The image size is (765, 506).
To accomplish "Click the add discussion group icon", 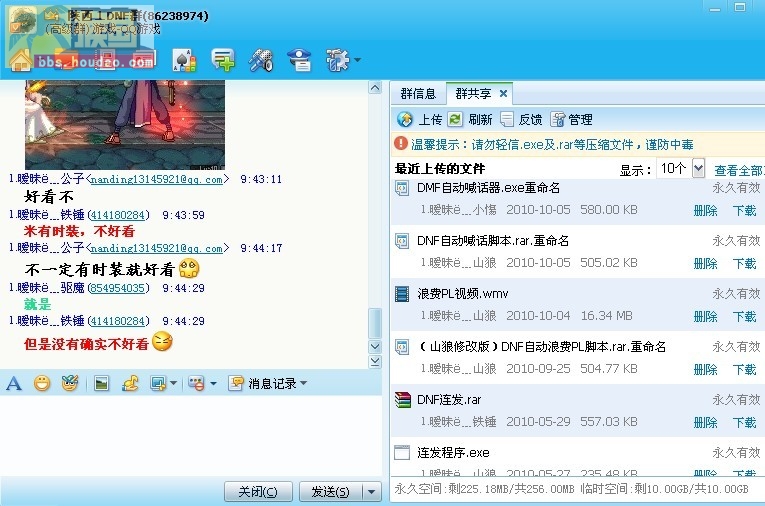I will click(x=223, y=61).
